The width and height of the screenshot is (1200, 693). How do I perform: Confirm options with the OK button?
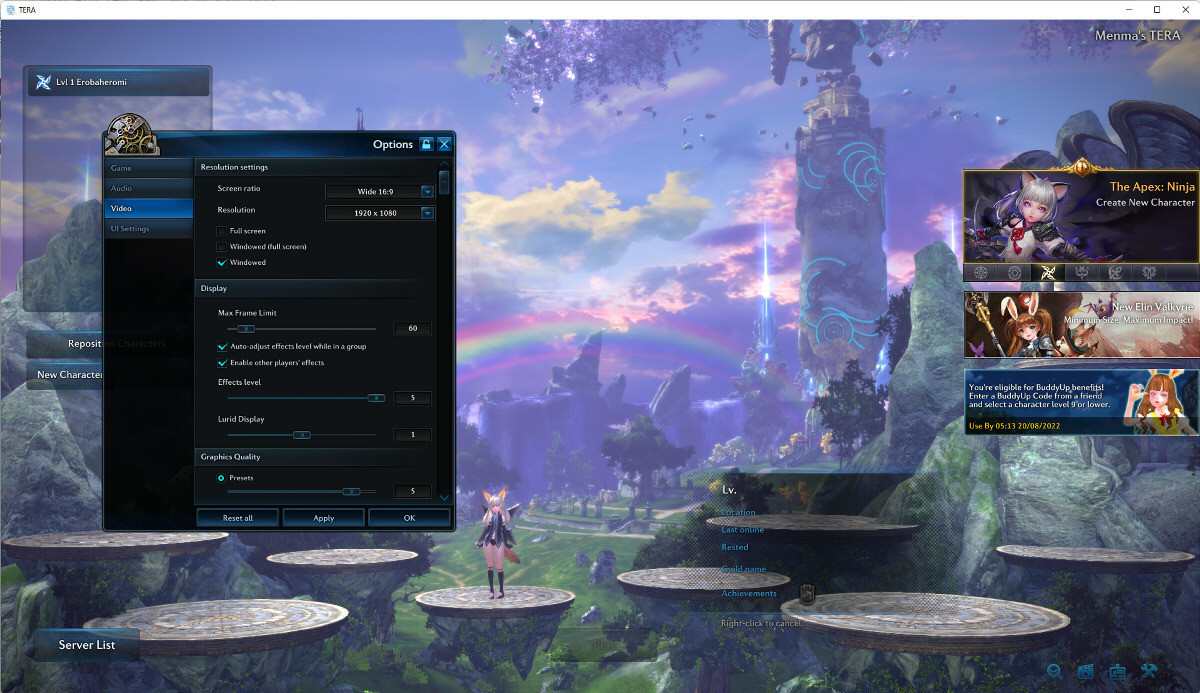point(409,518)
